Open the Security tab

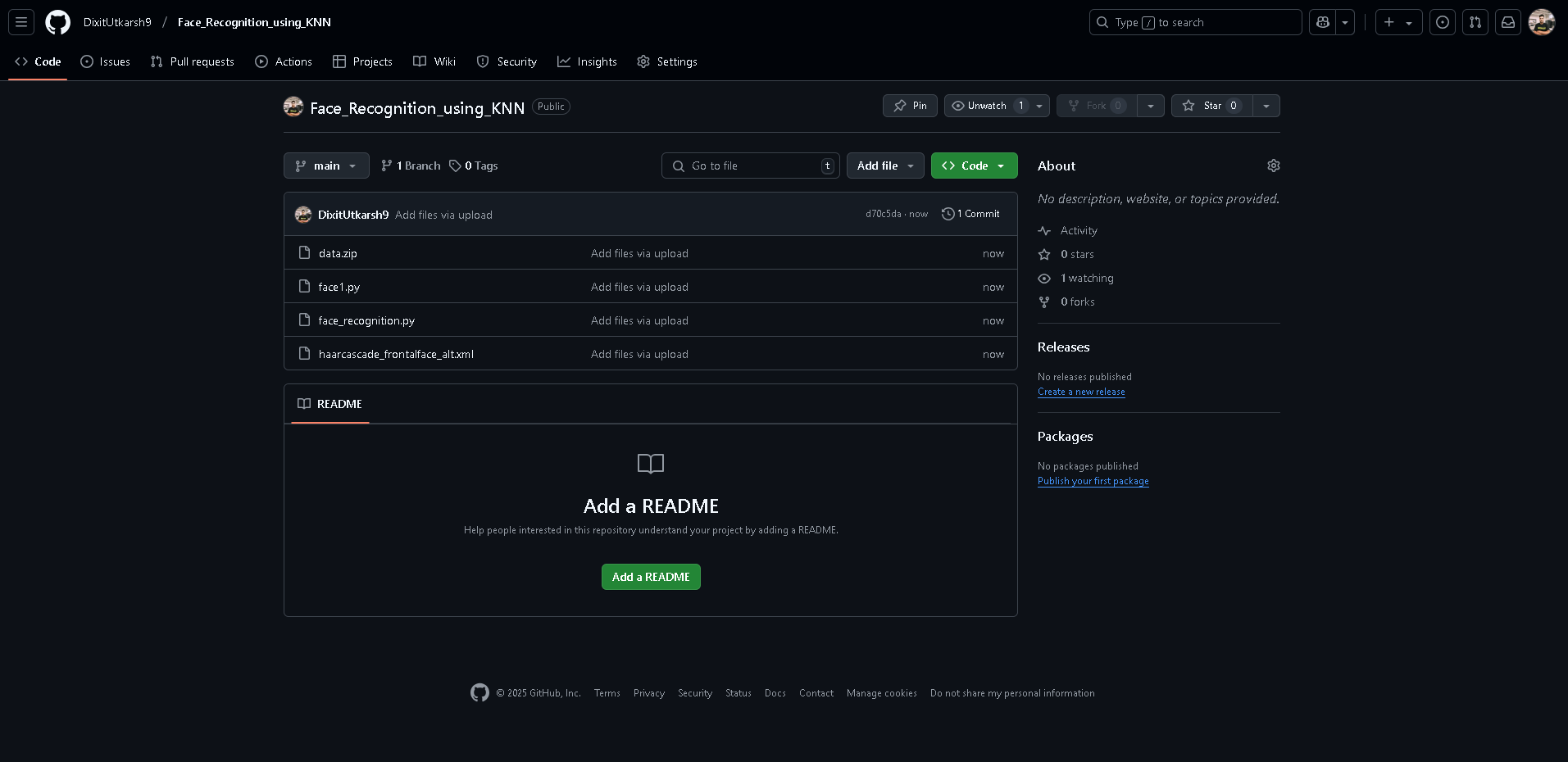[x=507, y=61]
